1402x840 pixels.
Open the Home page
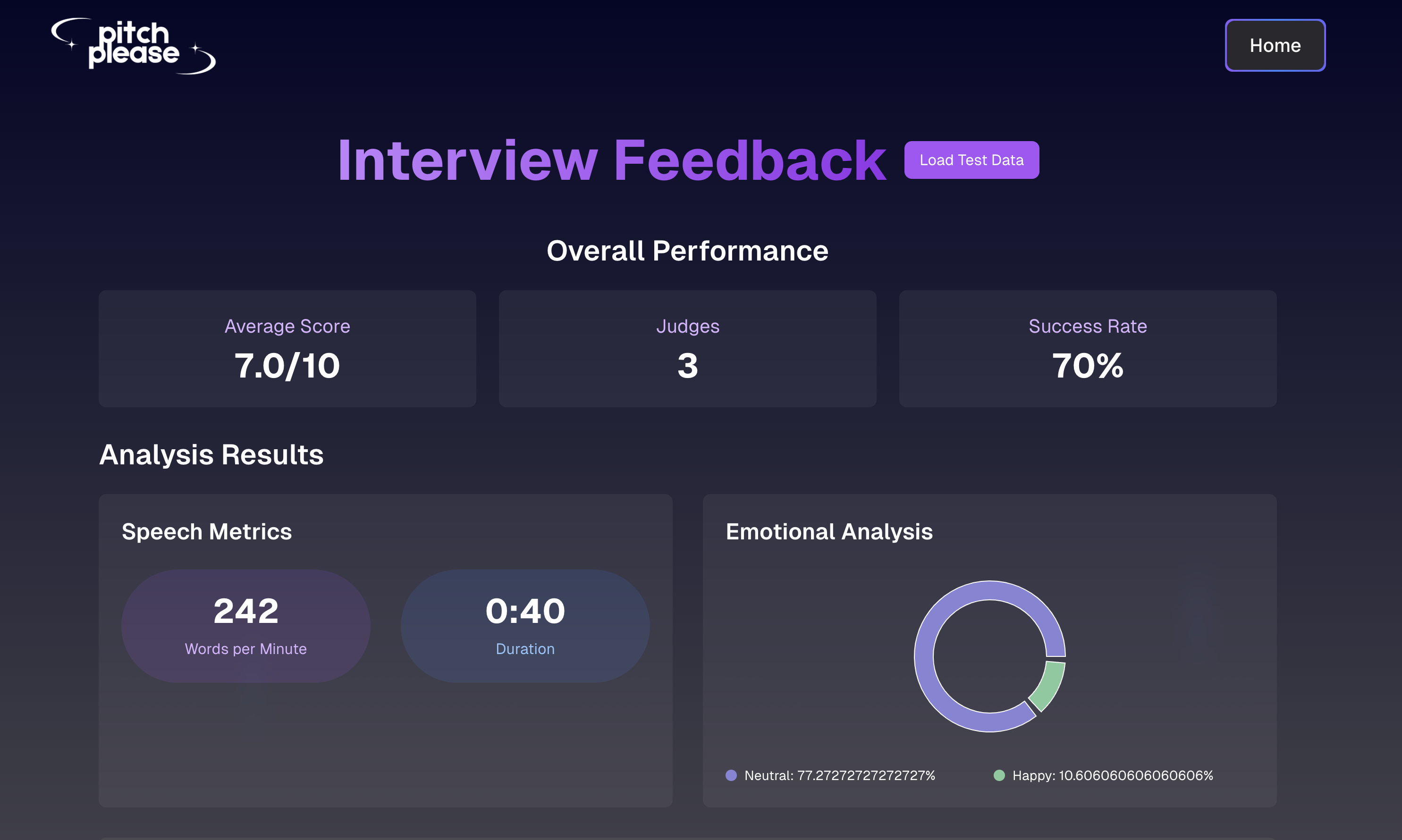(1275, 45)
